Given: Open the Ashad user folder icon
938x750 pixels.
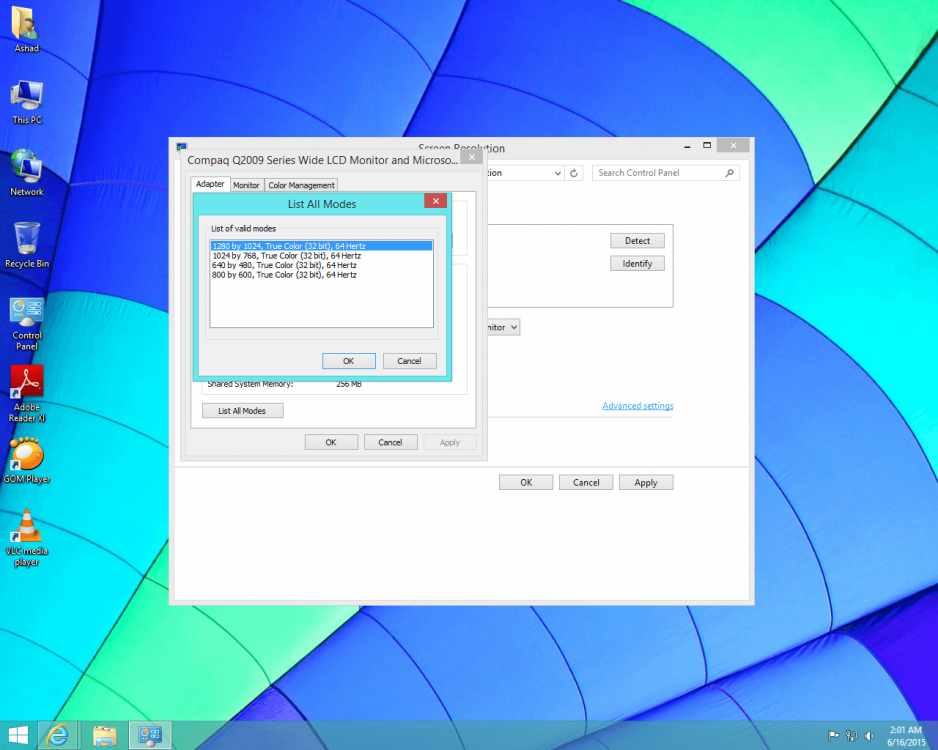Looking at the screenshot, I should click(x=26, y=28).
